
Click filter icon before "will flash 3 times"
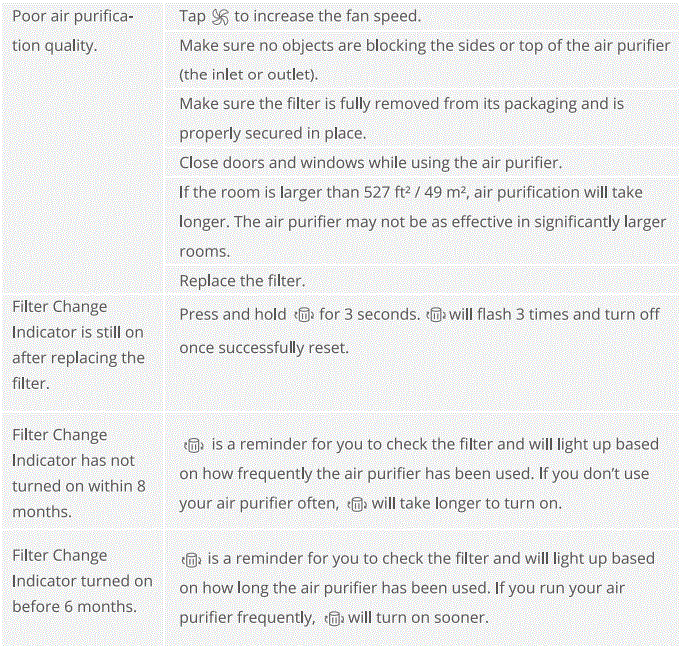click(x=435, y=315)
